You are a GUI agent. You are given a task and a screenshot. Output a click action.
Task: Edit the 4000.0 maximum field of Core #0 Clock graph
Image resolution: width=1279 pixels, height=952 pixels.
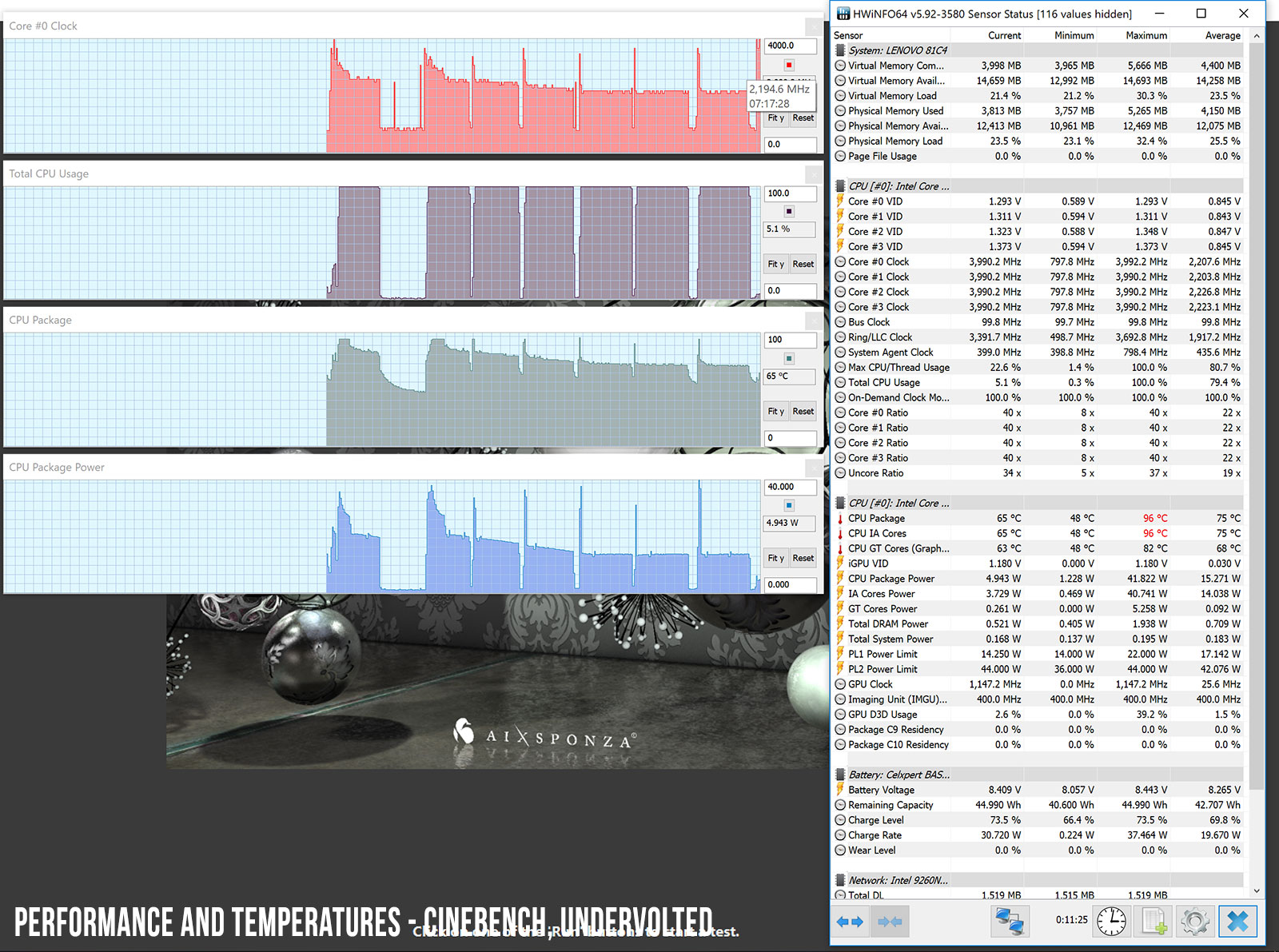point(790,46)
